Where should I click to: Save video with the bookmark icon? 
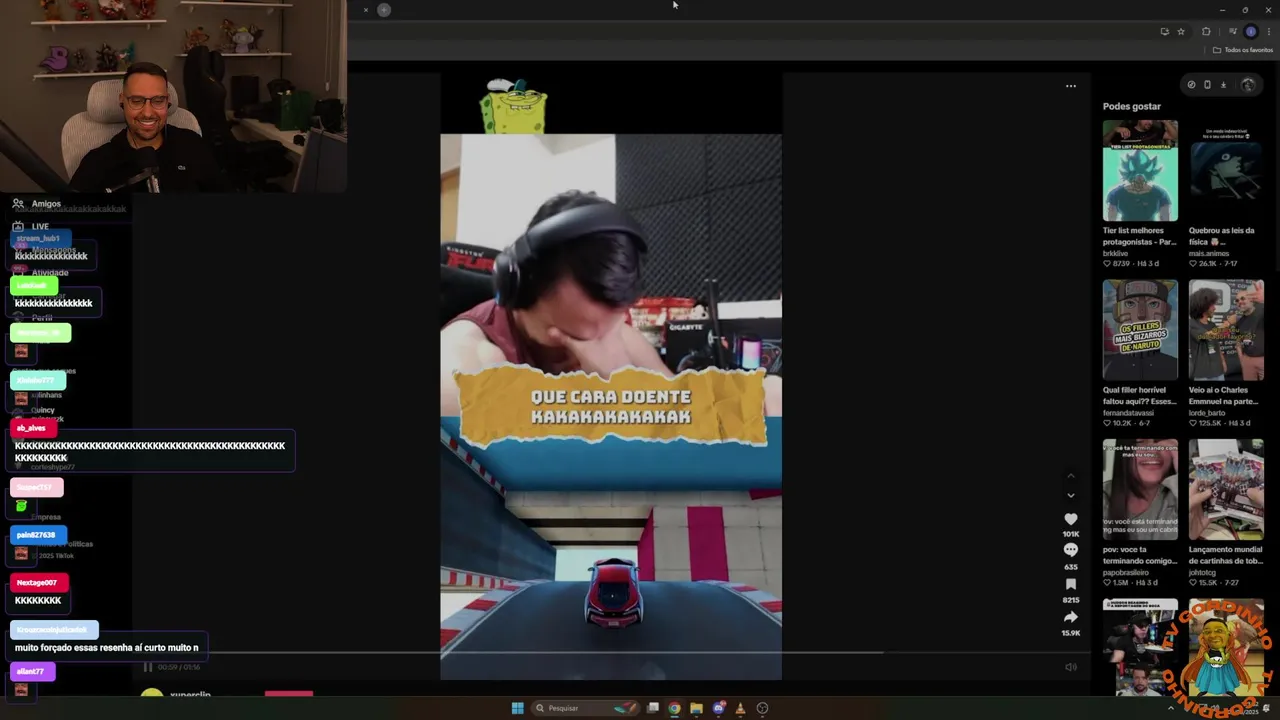click(1070, 584)
